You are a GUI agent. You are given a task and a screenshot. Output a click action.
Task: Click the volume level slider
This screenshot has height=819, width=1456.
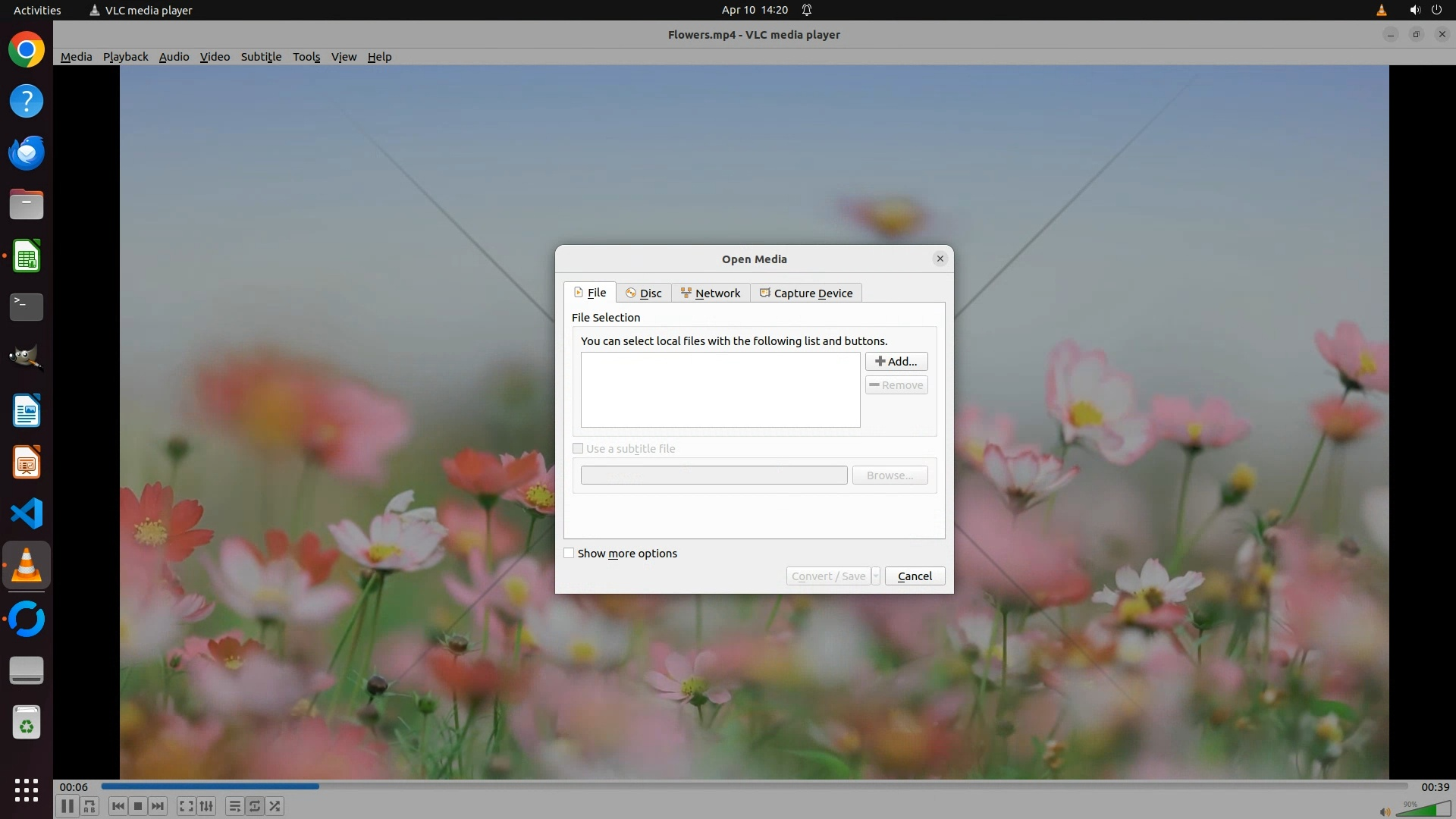(1422, 810)
